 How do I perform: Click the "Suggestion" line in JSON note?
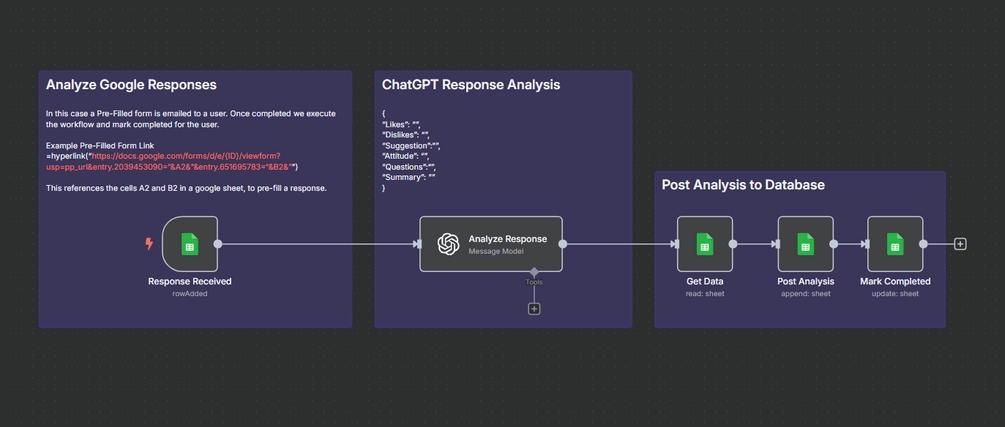[x=411, y=146]
